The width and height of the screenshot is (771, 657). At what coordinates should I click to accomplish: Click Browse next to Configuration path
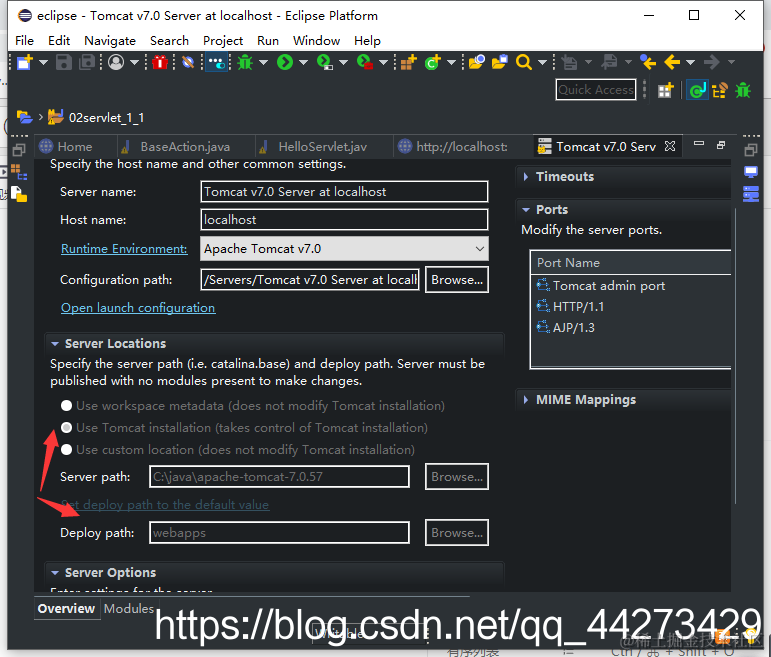457,280
